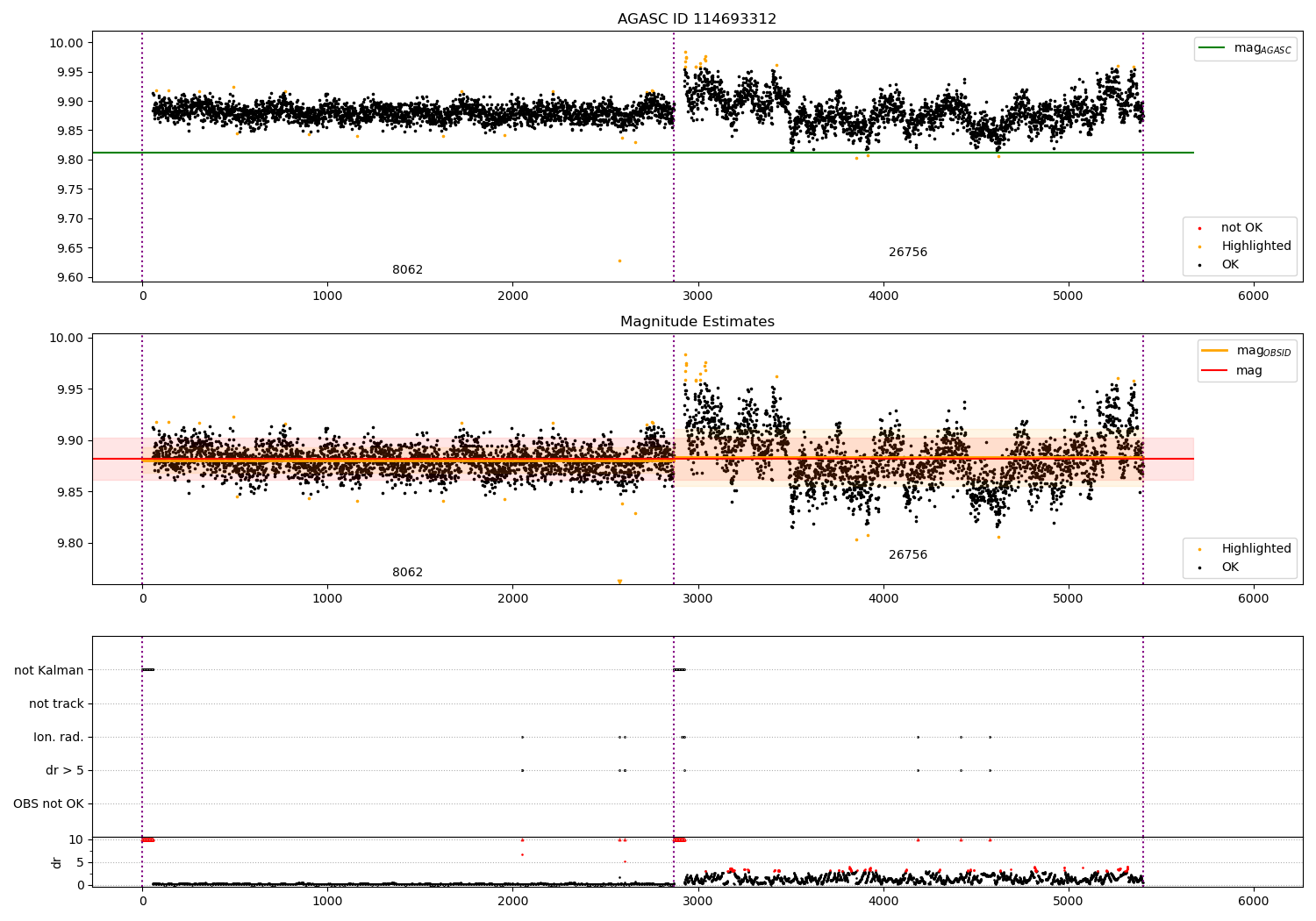Viewport: 1316px width, 921px height.
Task: Select 'Highlighted' in the Magnitude Estimates legend
Action: [x=1256, y=549]
